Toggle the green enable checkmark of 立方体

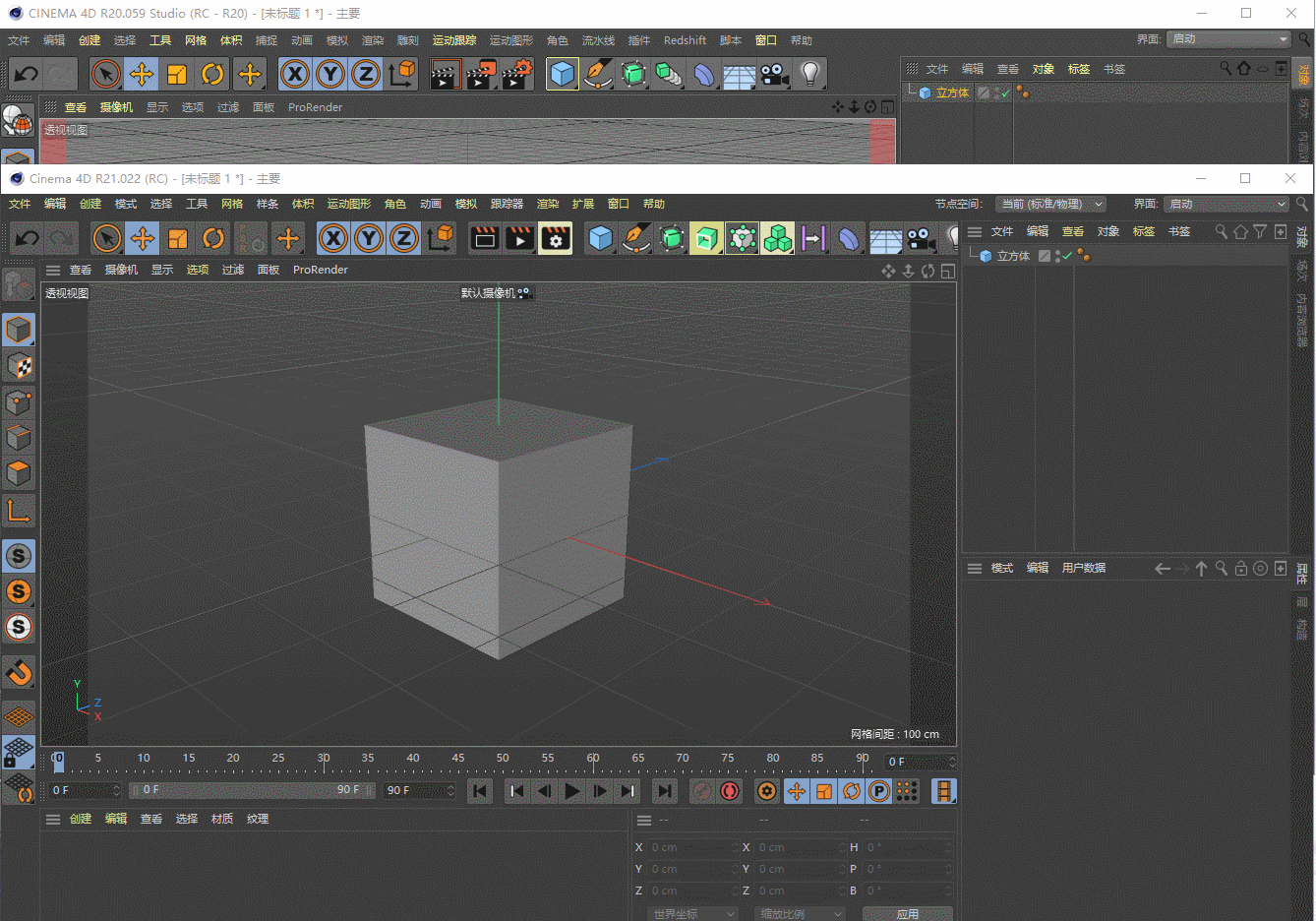click(x=1067, y=255)
